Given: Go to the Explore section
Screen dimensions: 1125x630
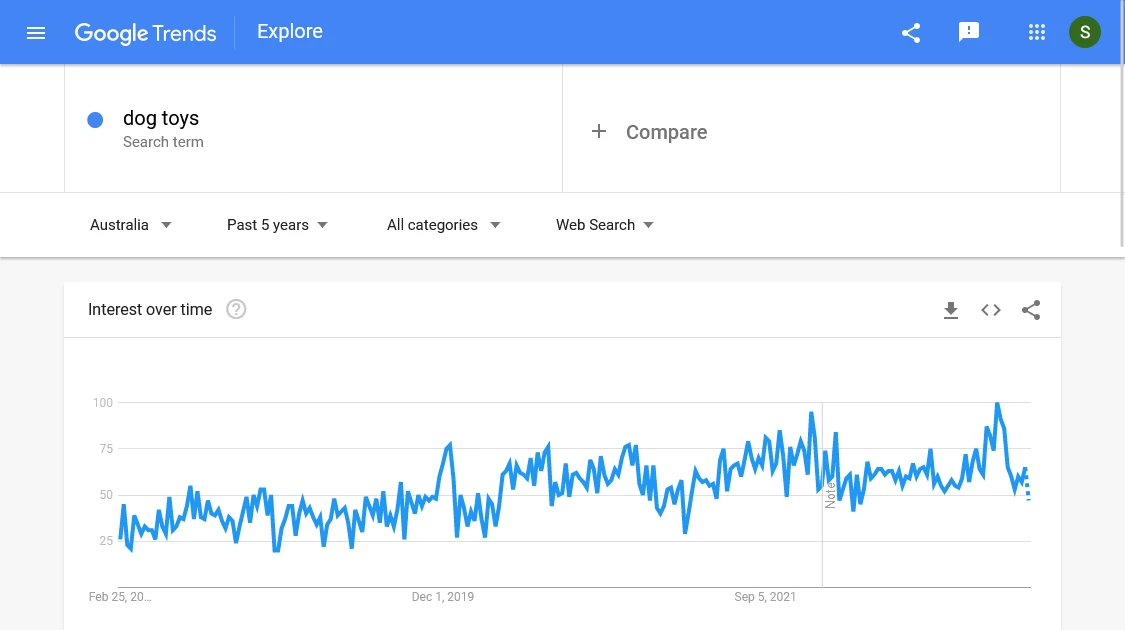Looking at the screenshot, I should click(290, 32).
